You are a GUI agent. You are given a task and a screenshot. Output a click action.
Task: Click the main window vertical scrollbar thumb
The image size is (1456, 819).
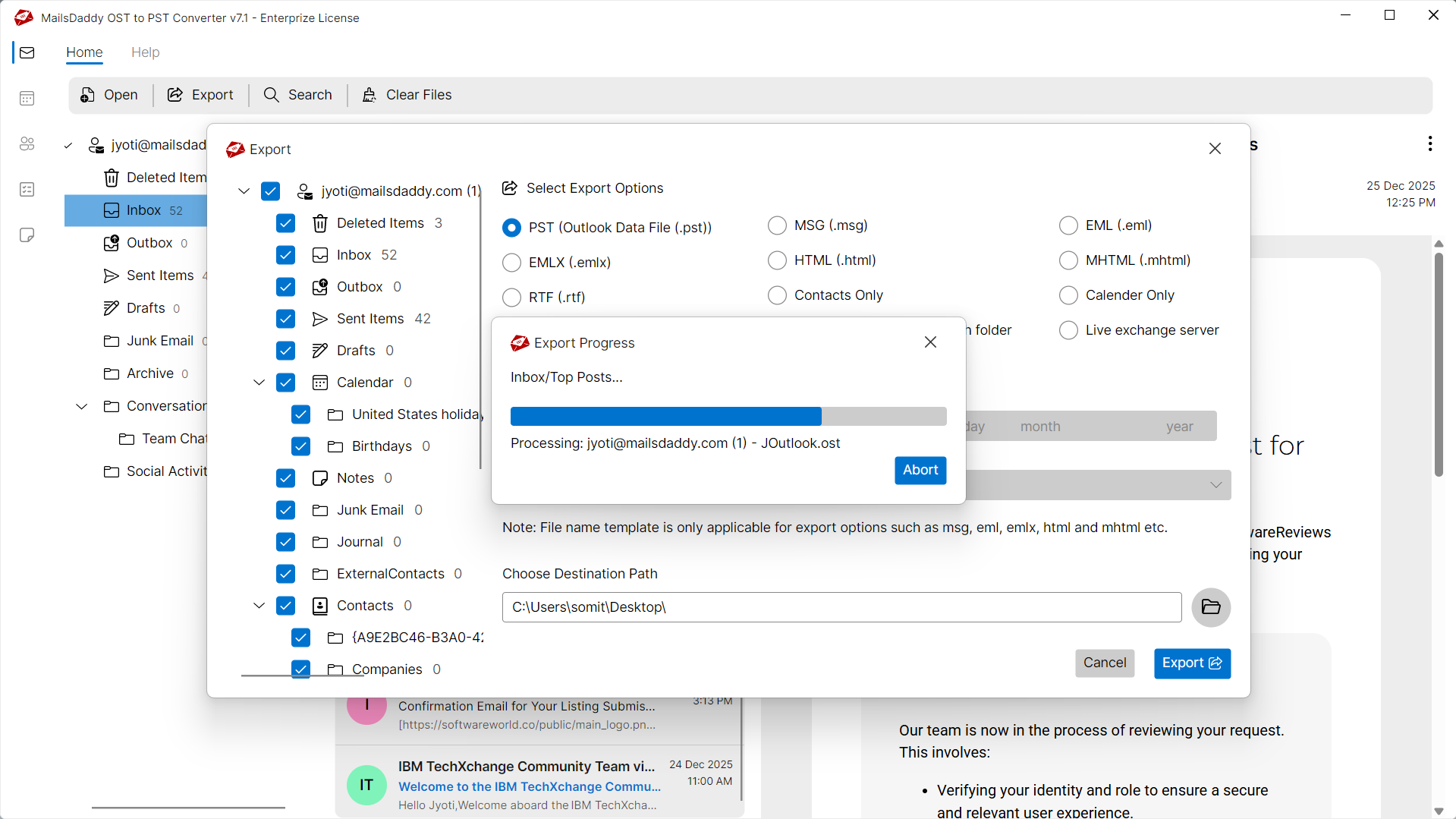click(1439, 364)
